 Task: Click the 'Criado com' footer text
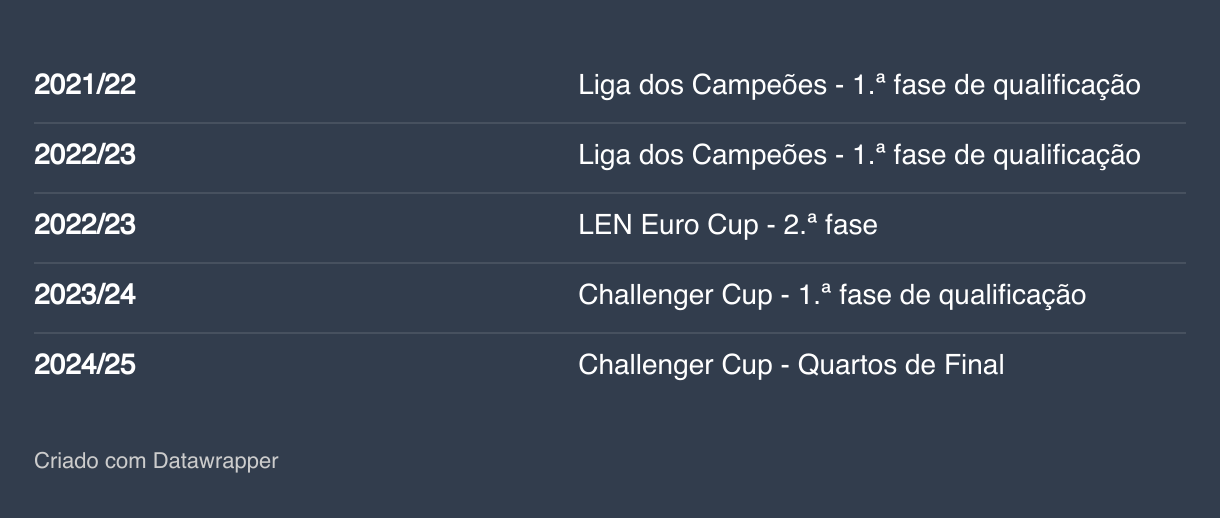pos(90,461)
